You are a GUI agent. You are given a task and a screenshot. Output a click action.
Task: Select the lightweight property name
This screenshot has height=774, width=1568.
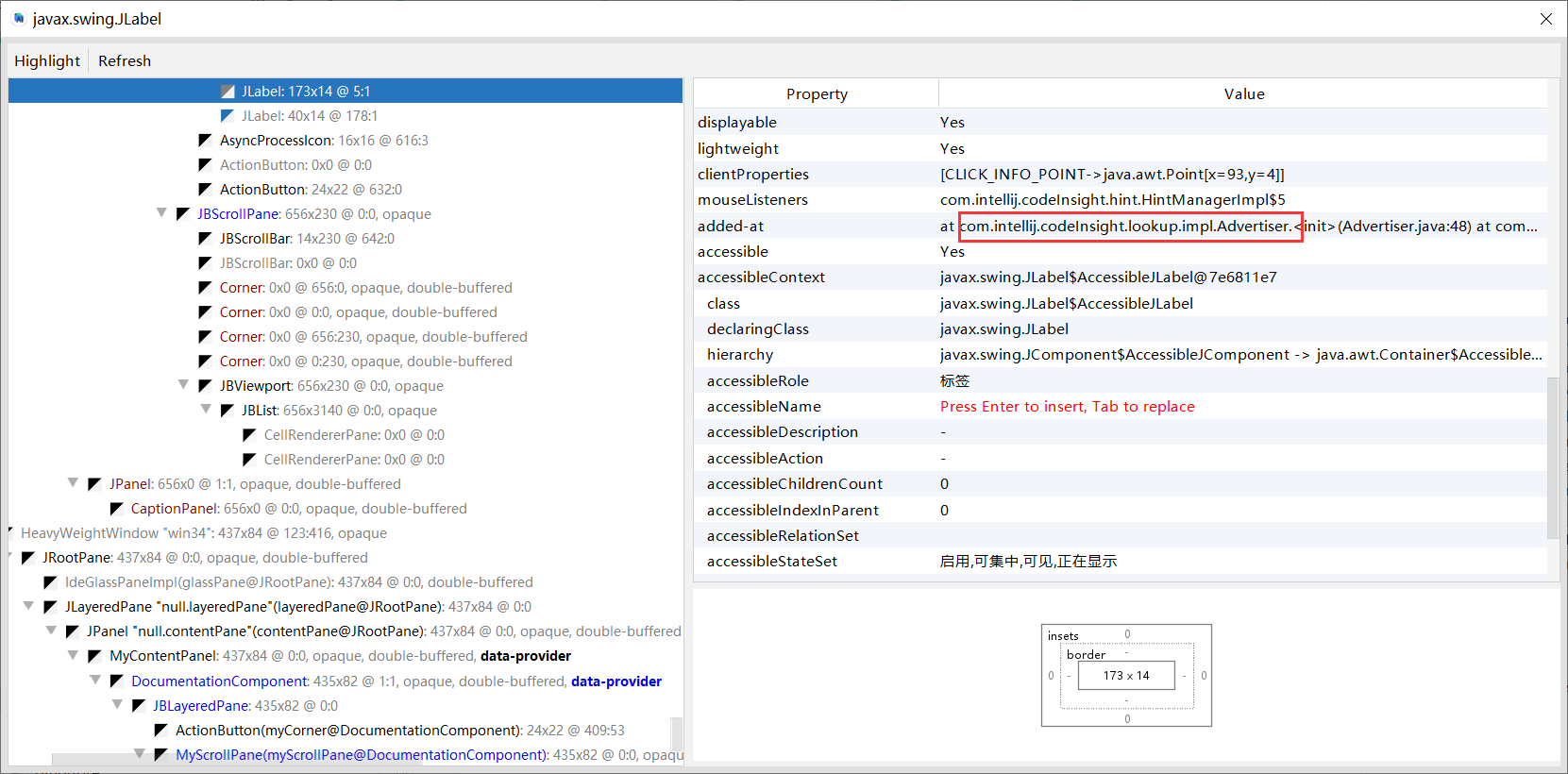click(x=738, y=148)
